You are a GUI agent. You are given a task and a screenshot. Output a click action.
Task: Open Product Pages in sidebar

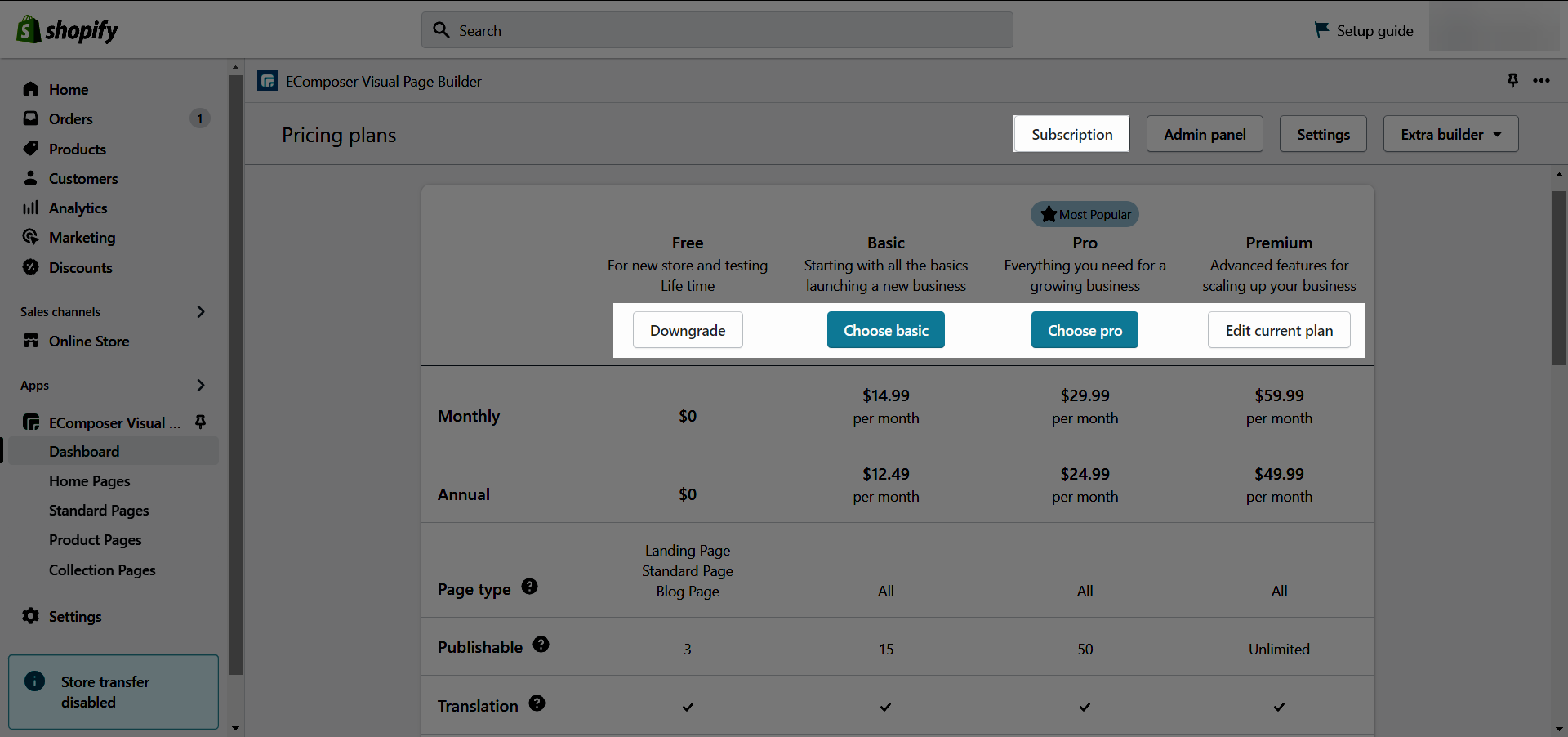pos(96,539)
